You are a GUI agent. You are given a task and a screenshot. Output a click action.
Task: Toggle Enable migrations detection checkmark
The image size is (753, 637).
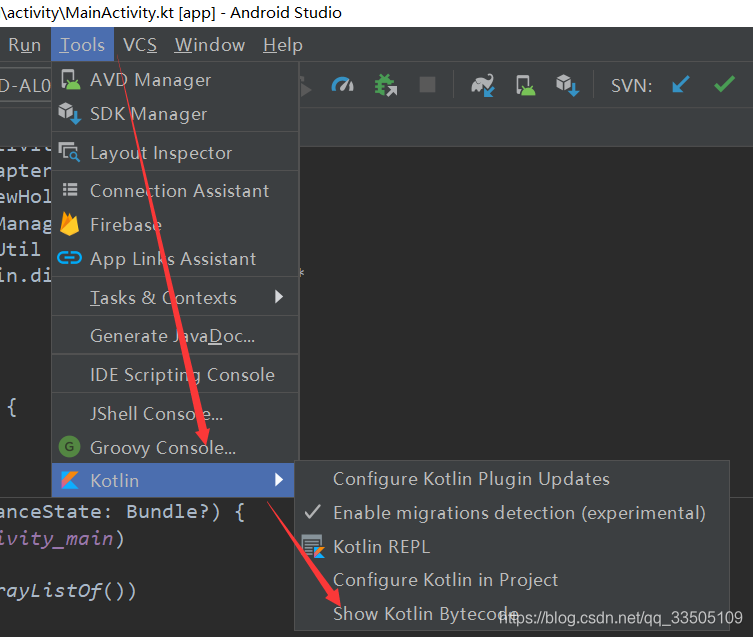(313, 512)
